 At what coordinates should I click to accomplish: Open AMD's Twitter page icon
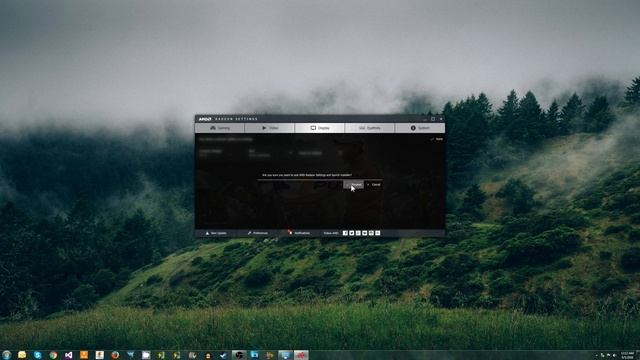[352, 233]
